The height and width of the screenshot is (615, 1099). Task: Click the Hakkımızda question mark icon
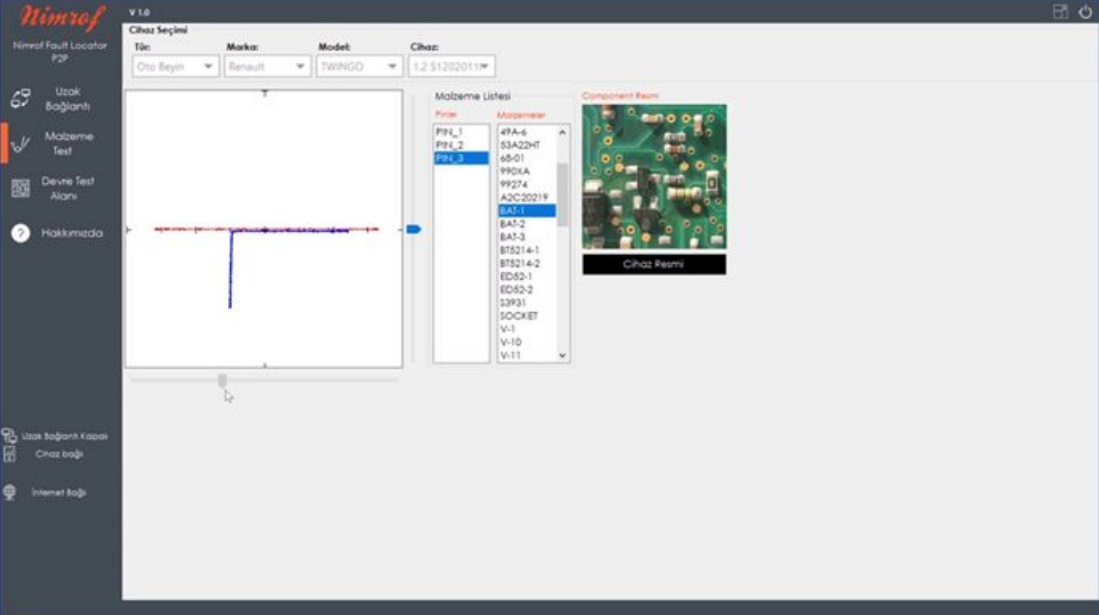(20, 234)
